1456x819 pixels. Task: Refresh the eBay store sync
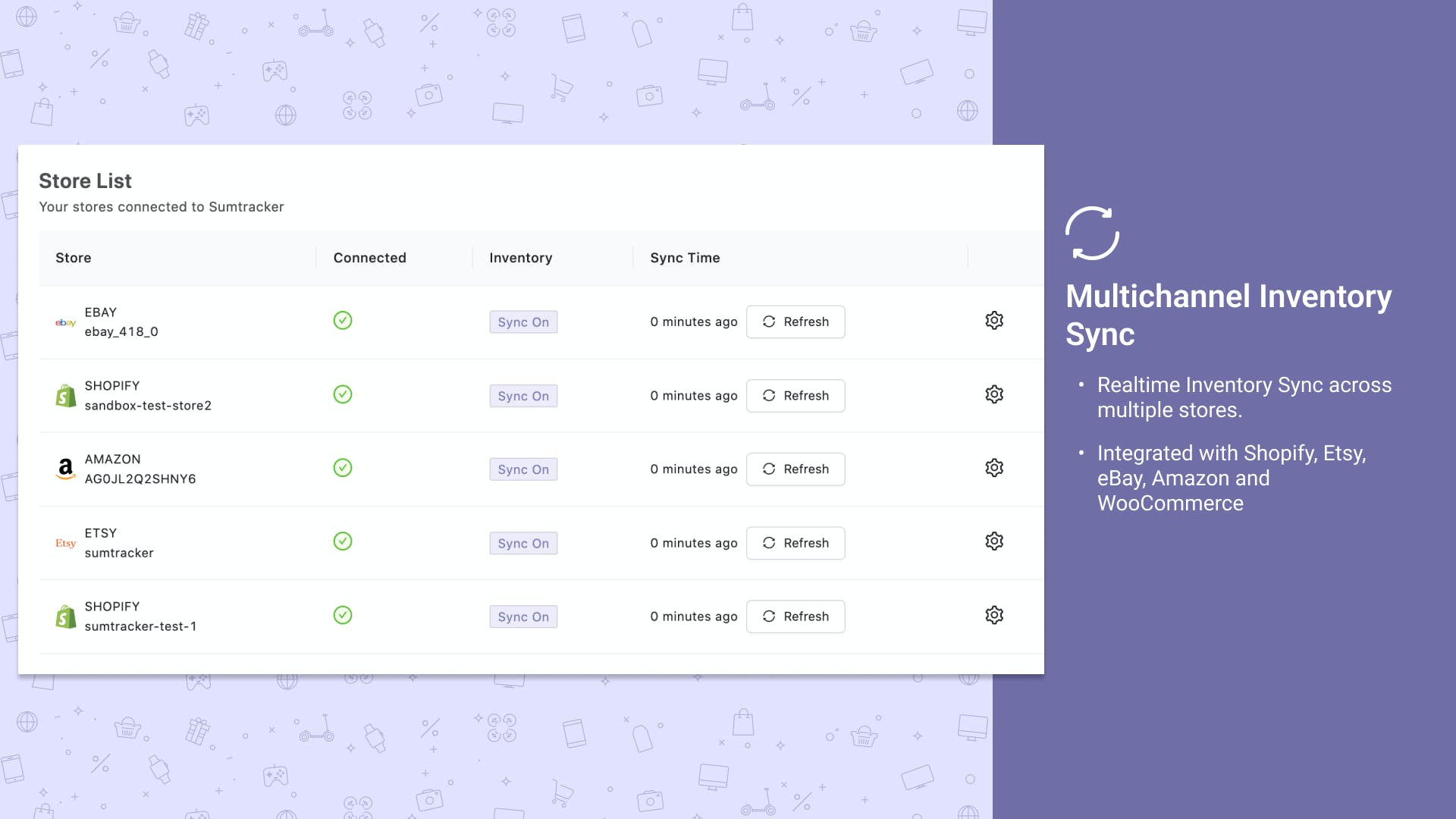[795, 322]
